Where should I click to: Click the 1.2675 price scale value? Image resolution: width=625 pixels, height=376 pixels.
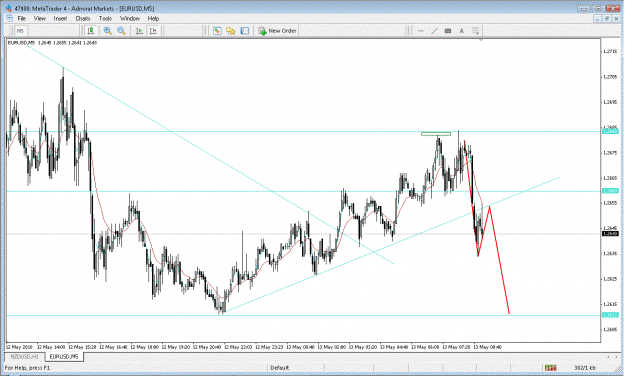click(610, 153)
